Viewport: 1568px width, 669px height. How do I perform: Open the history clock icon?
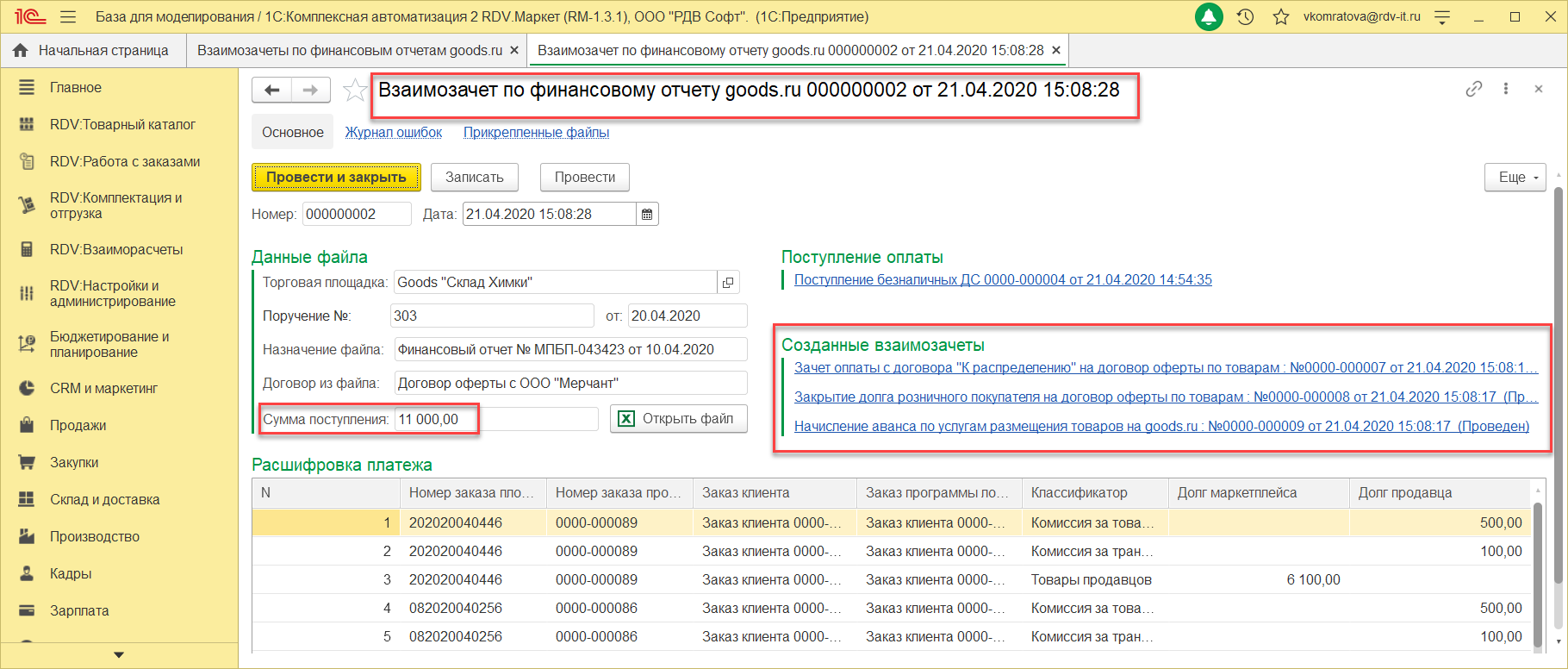point(1245,16)
